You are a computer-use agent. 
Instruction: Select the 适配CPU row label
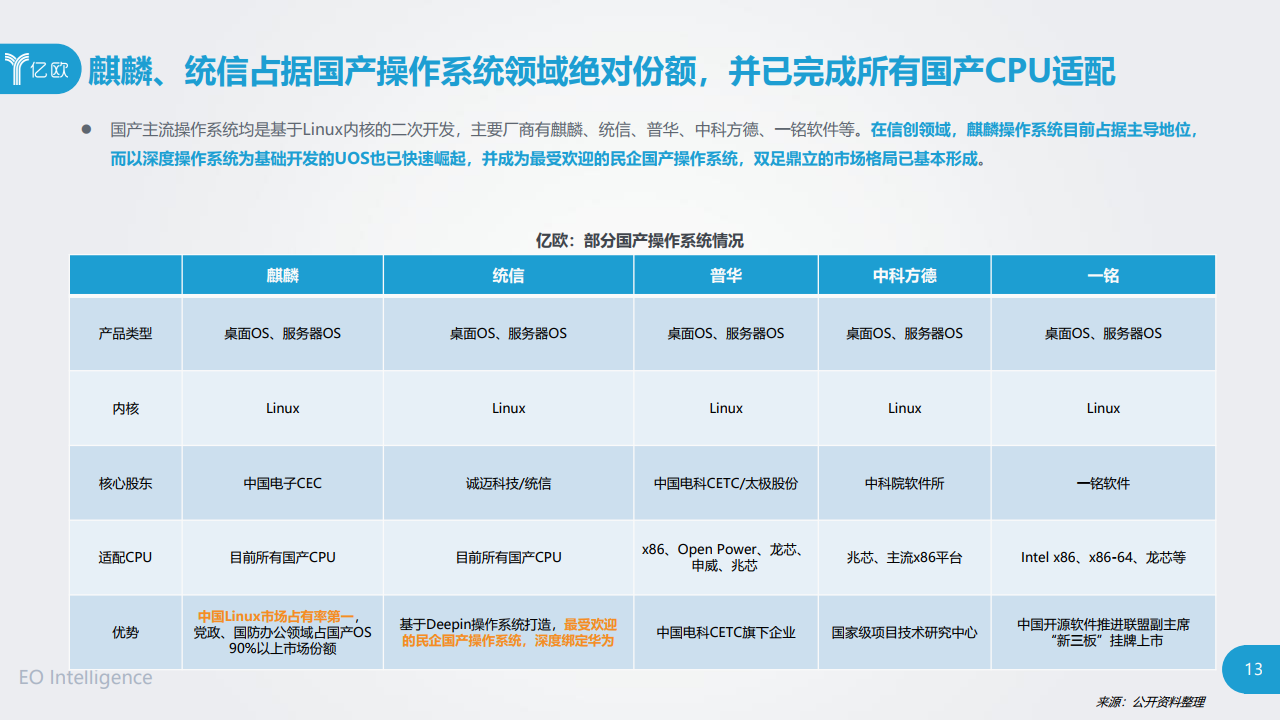point(126,557)
